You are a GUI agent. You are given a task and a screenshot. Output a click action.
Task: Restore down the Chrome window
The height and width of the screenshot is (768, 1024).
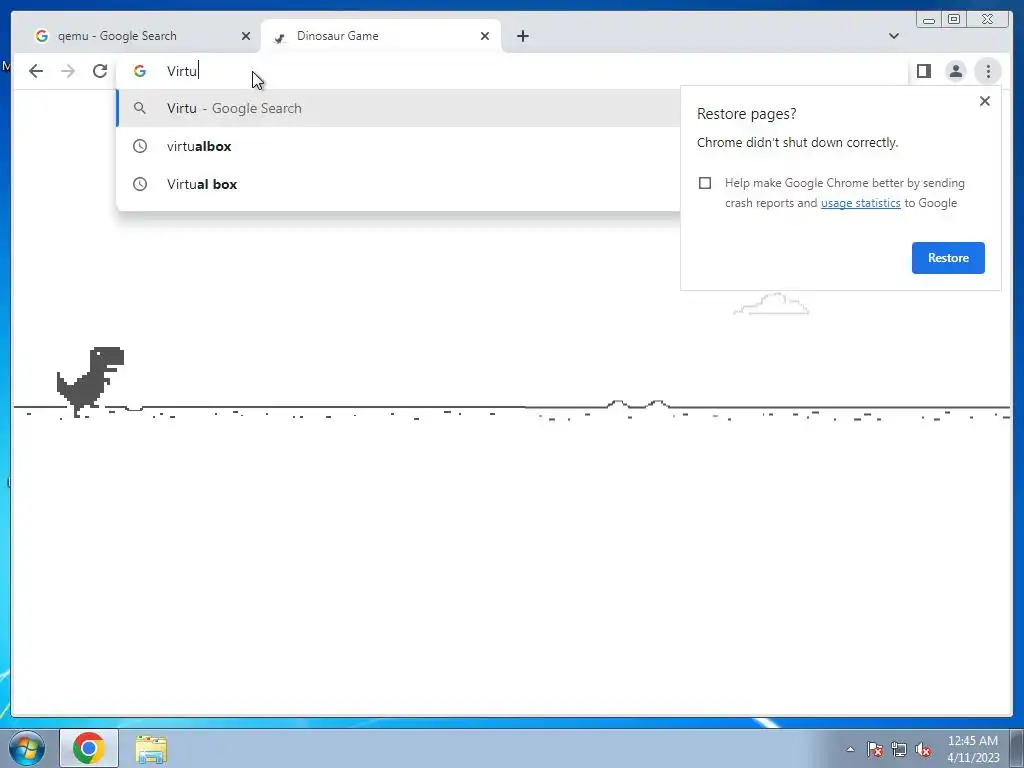(953, 20)
